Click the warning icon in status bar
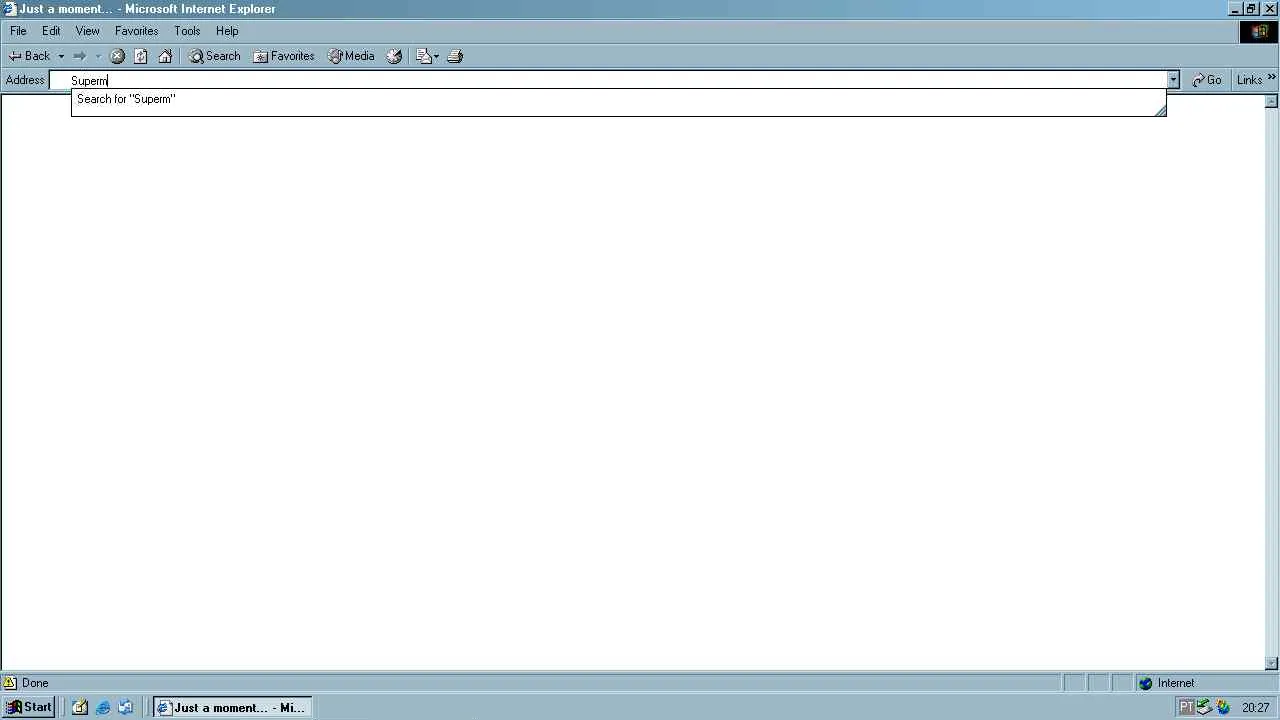Screen dimensions: 1280x720 pyautogui.click(x=10, y=683)
